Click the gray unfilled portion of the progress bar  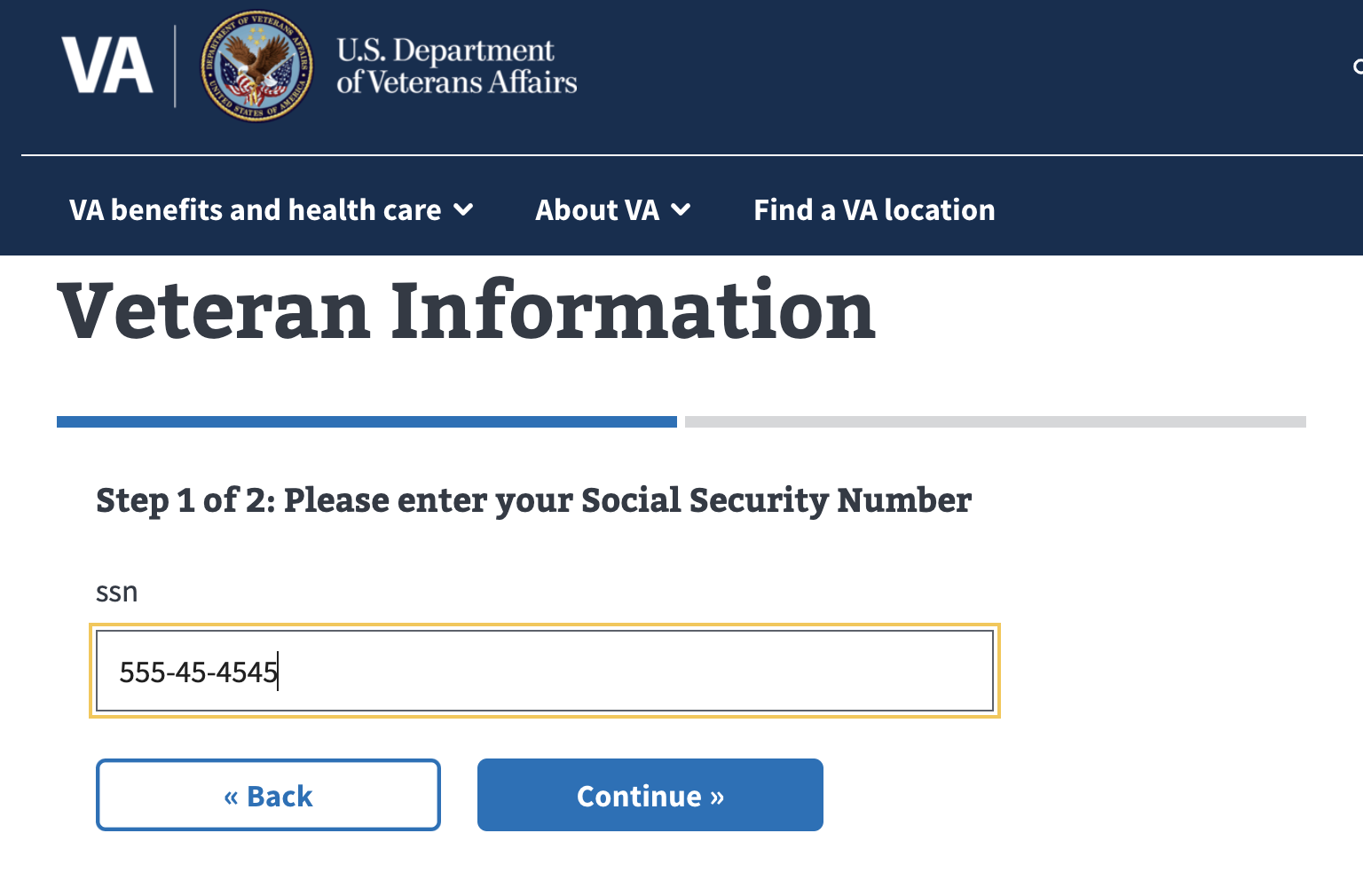pyautogui.click(x=994, y=421)
